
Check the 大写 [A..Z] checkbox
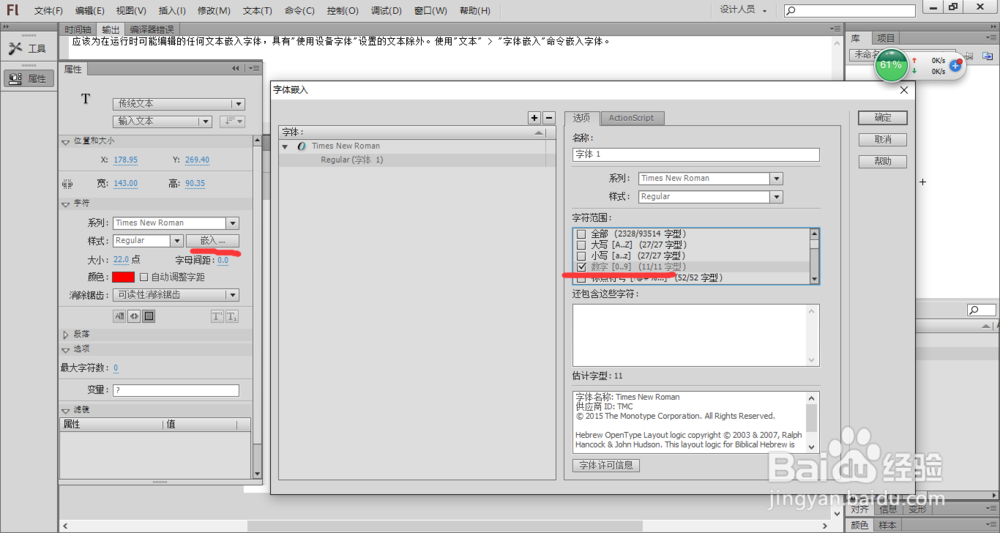coord(581,245)
